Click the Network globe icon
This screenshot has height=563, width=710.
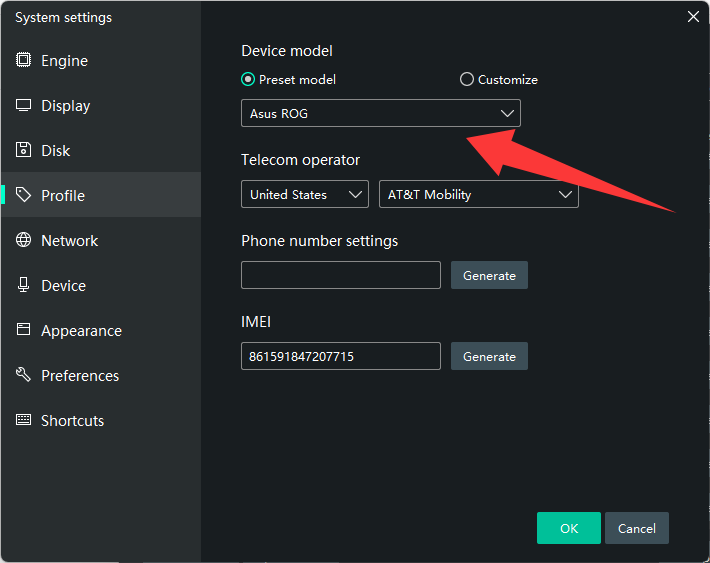[x=23, y=240]
